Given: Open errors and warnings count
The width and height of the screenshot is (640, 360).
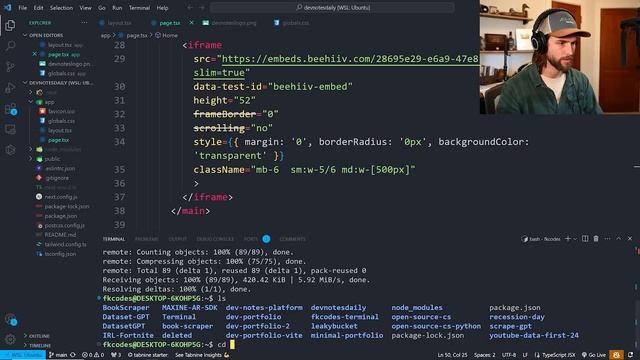Looking at the screenshot, I should click(x=93, y=355).
